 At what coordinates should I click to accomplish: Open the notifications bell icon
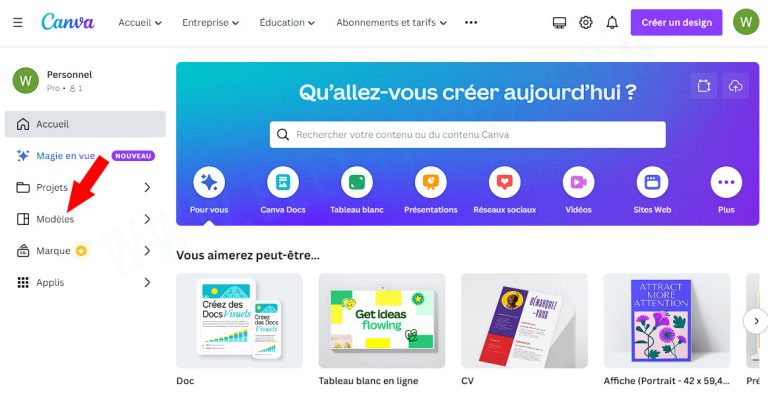click(612, 23)
